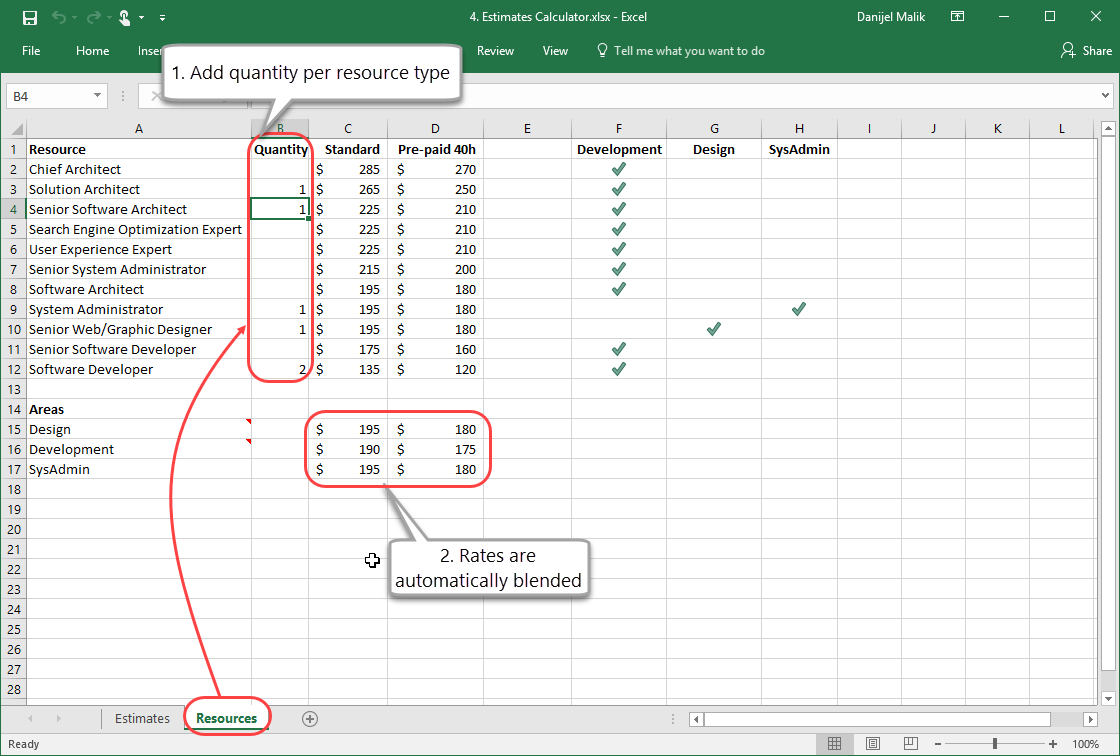Click the Design checkmark for Senior Web/Graphic Designer
1120x756 pixels.
[713, 329]
